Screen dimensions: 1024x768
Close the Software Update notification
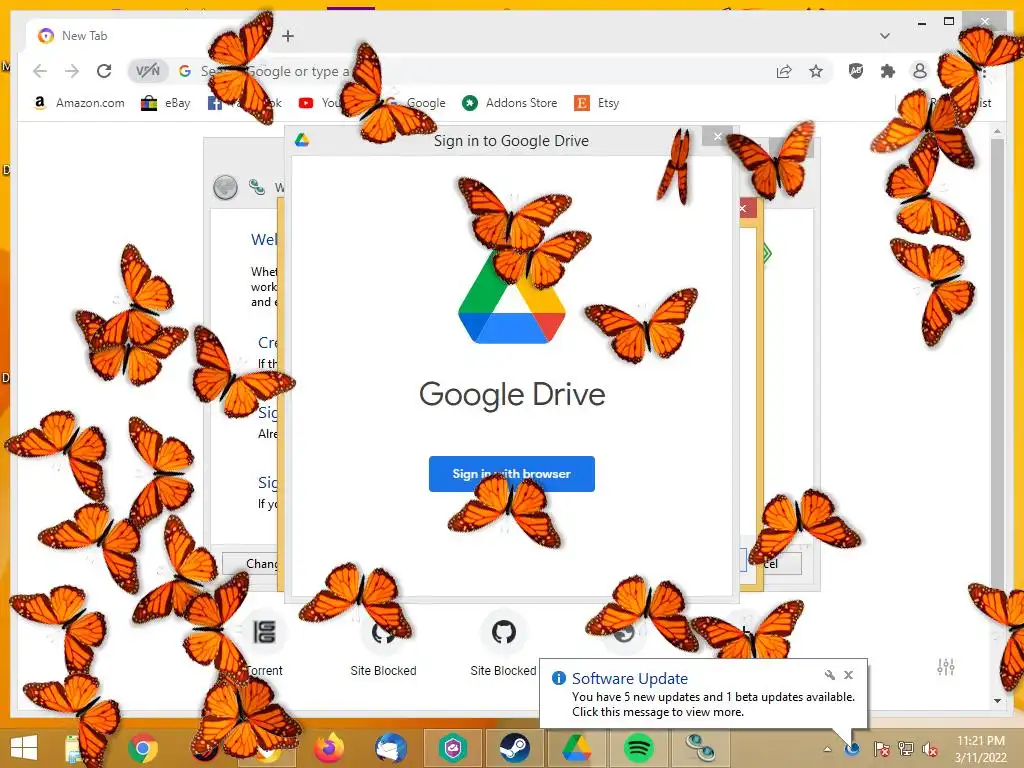coord(848,675)
